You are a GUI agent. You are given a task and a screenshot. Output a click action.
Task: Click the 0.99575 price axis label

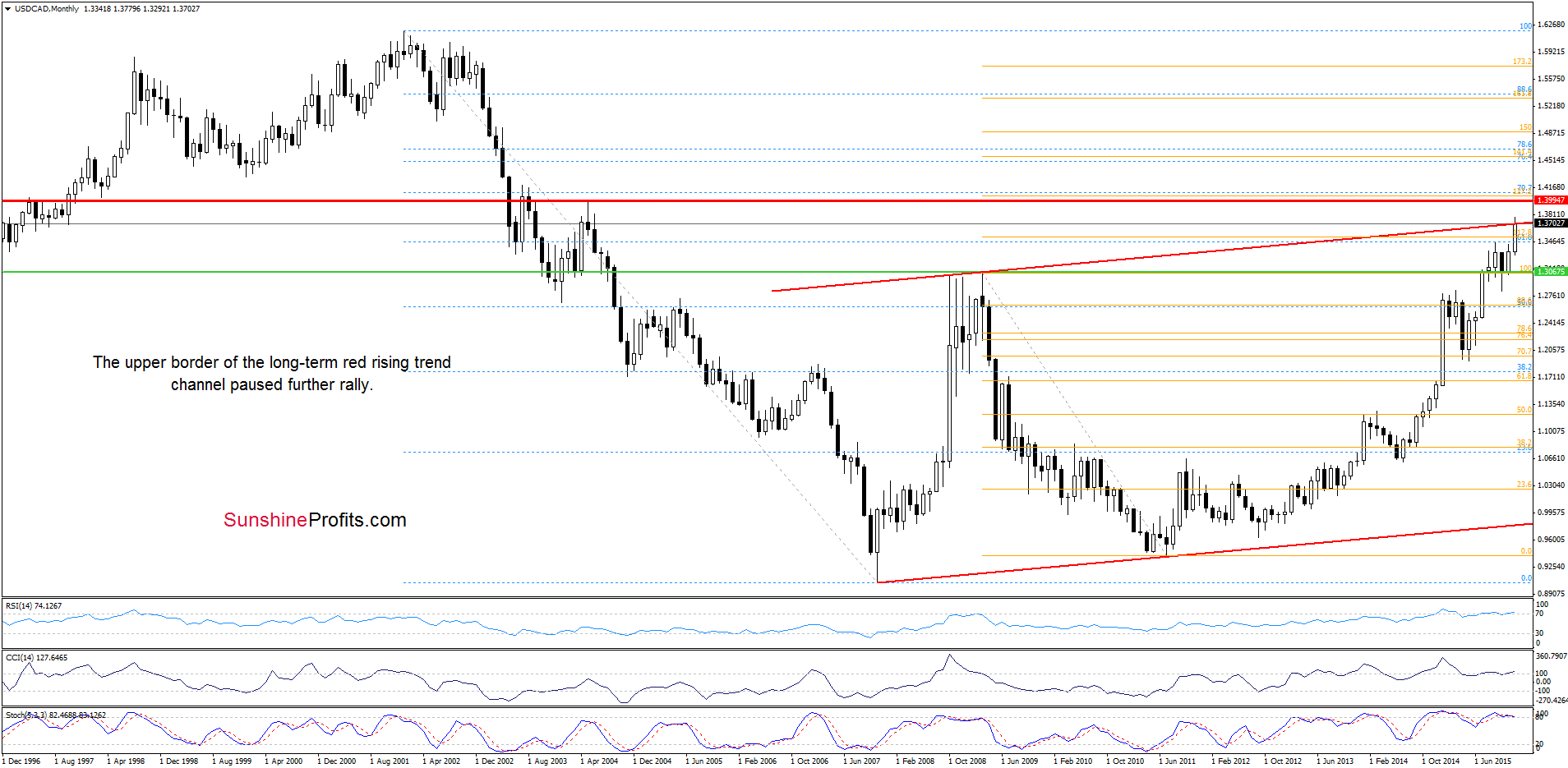point(1551,513)
